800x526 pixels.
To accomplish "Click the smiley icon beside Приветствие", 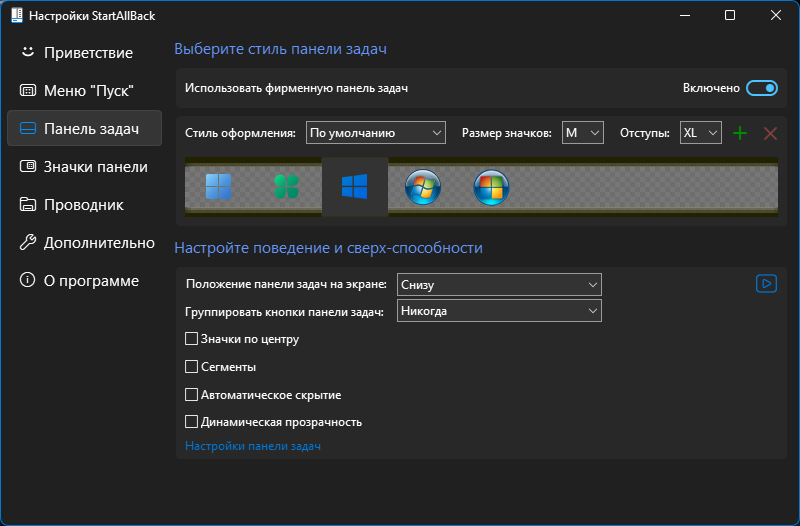I will [28, 52].
